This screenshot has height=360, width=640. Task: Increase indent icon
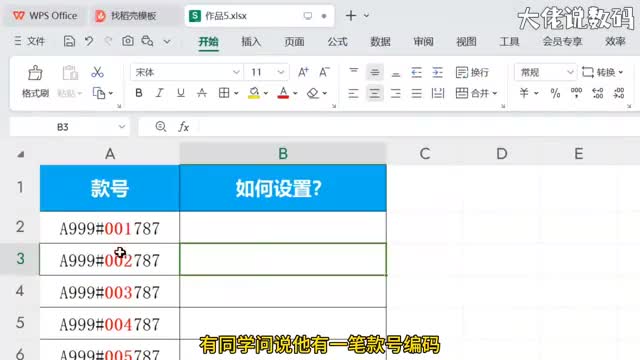click(x=438, y=72)
